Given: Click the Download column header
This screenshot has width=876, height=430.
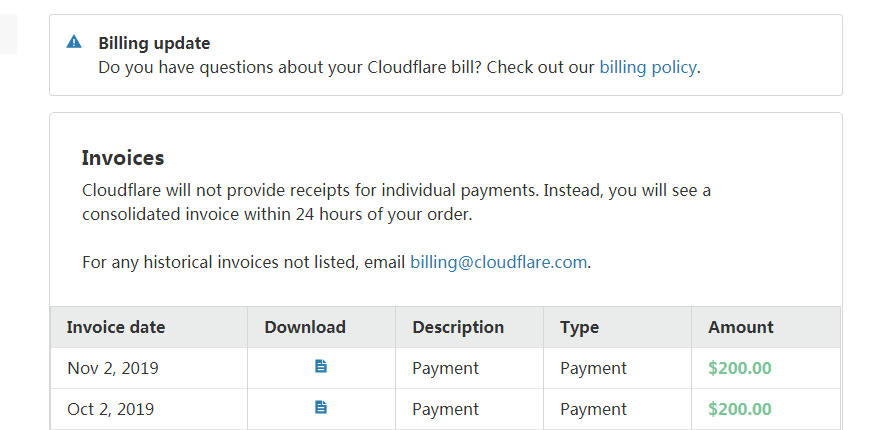Looking at the screenshot, I should 305,327.
